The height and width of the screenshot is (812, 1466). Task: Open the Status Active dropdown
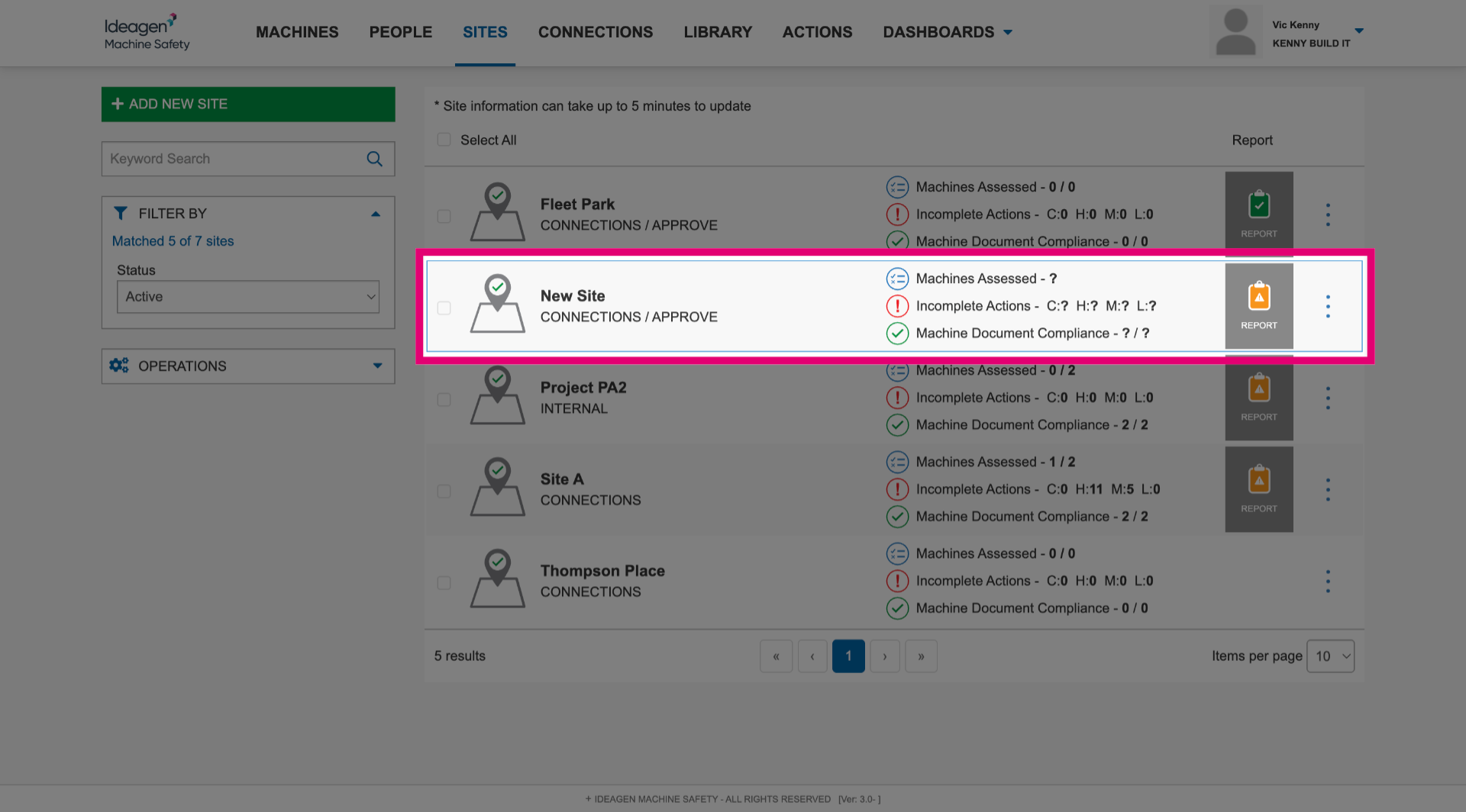248,297
